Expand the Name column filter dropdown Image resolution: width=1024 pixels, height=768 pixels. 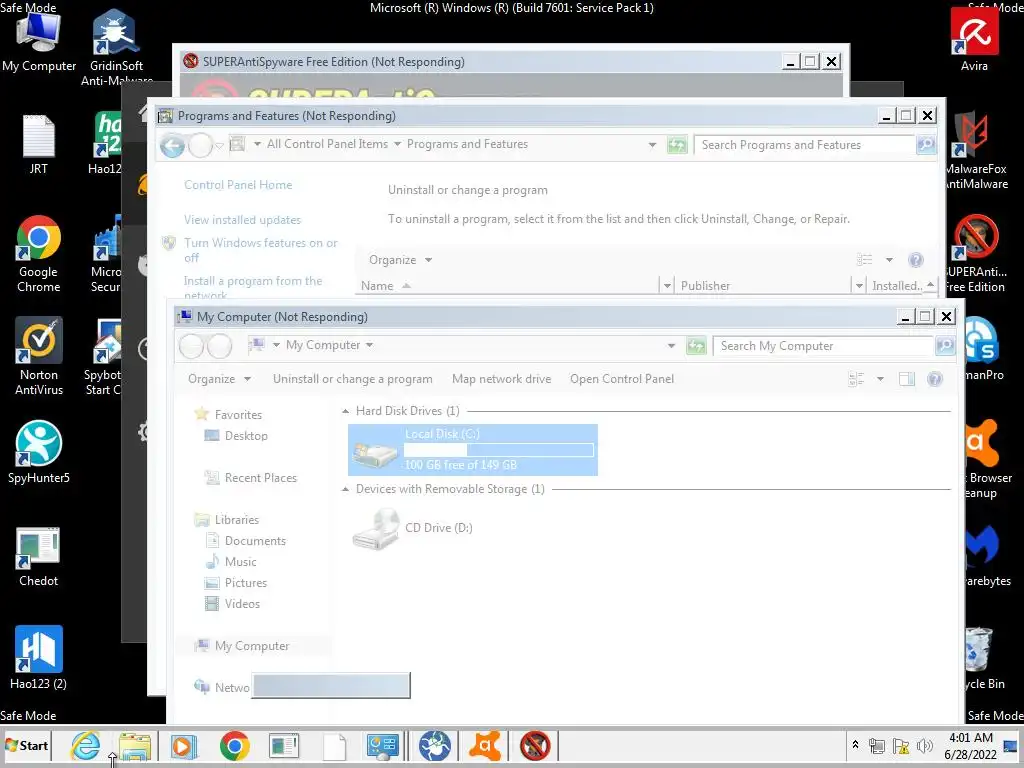(x=667, y=285)
